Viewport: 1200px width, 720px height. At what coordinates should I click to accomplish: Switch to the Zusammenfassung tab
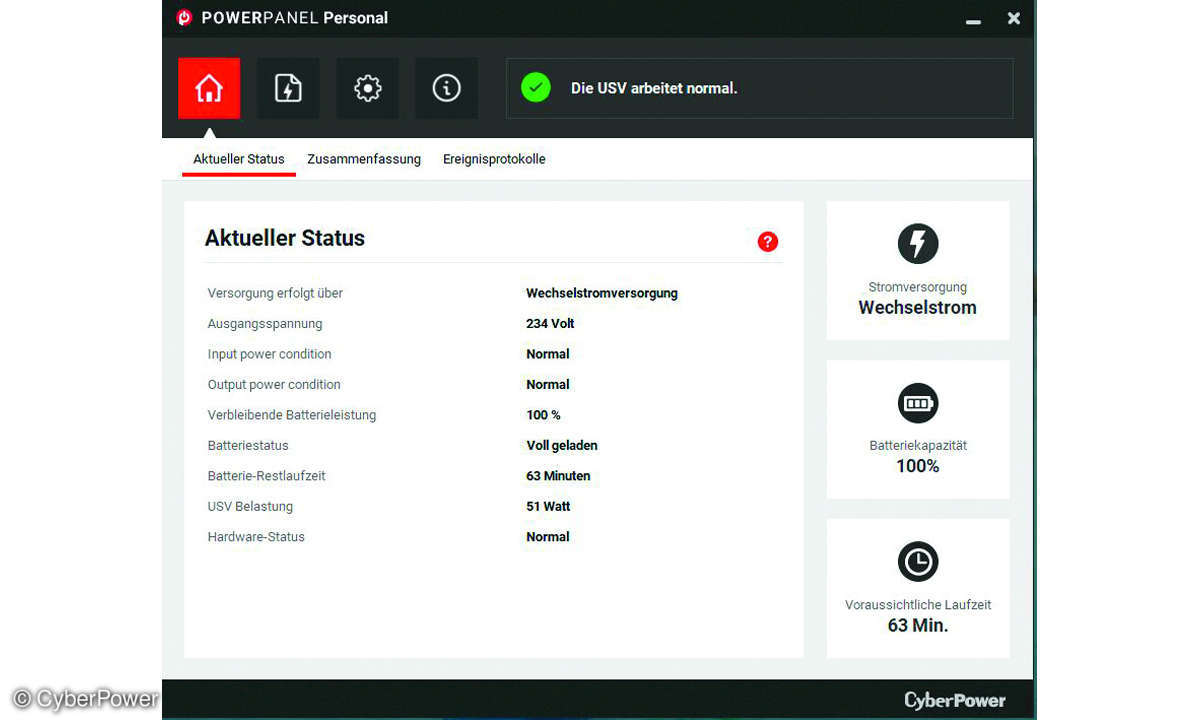(364, 159)
